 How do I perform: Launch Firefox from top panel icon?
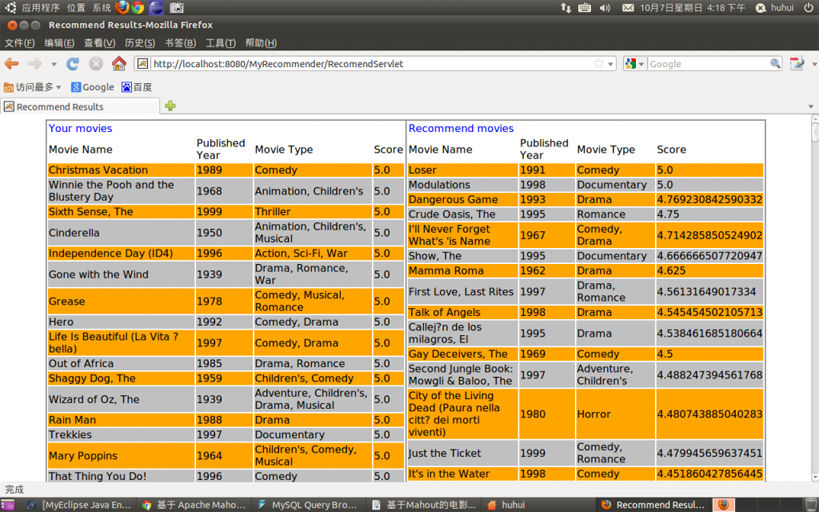tap(122, 7)
